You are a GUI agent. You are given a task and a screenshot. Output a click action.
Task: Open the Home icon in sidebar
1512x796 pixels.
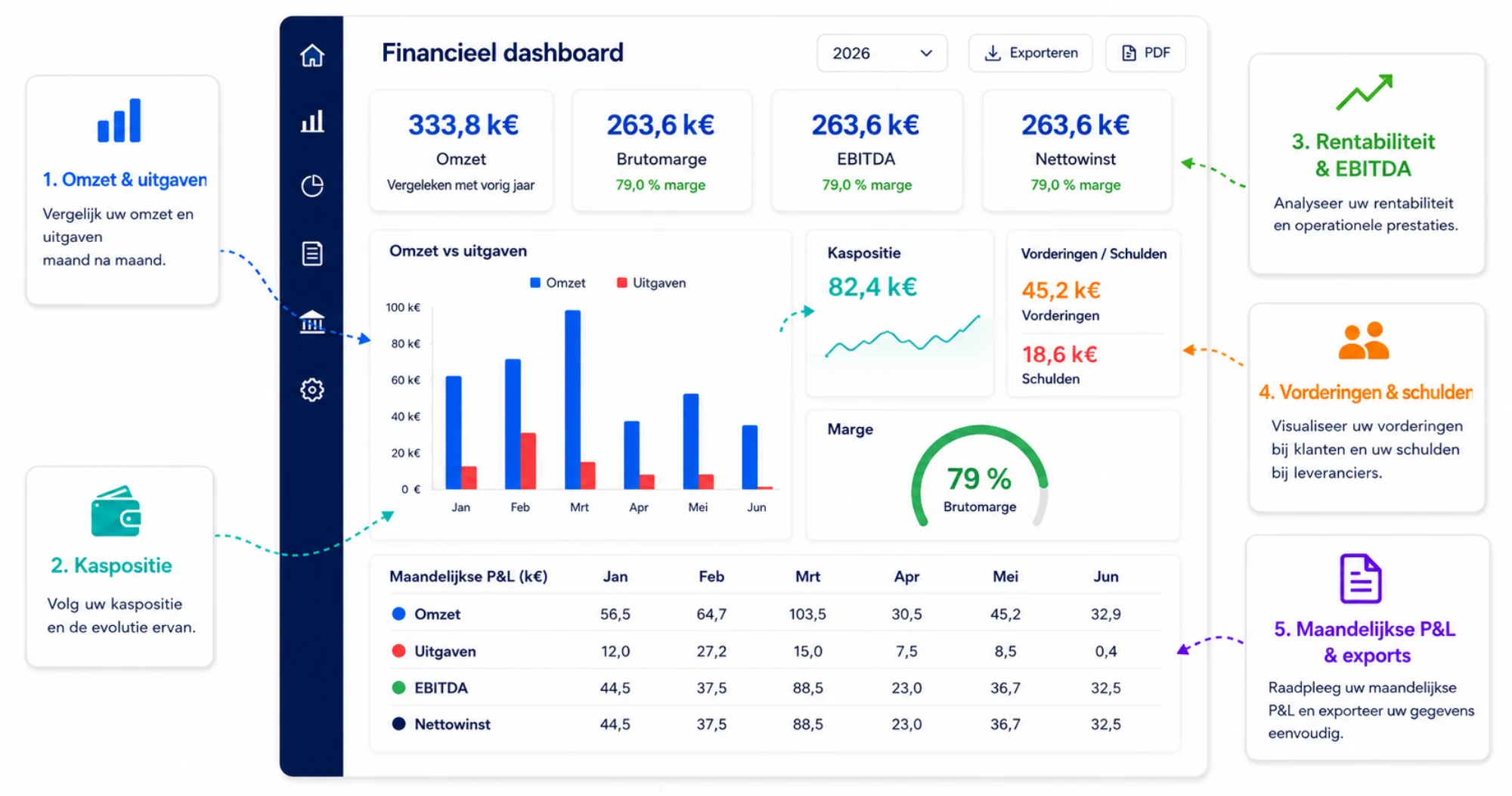coord(312,55)
